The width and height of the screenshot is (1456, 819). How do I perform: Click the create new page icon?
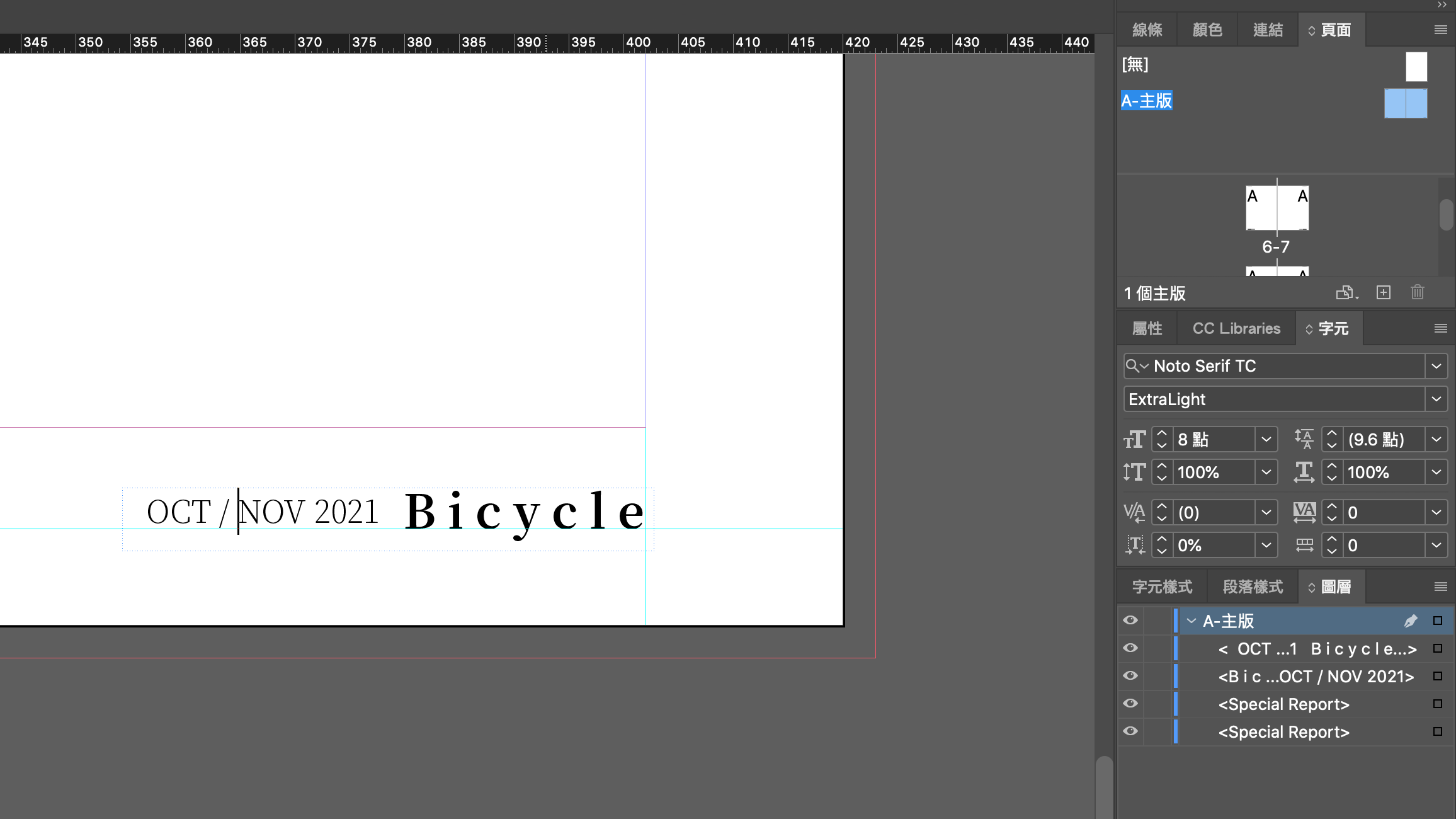(x=1383, y=292)
